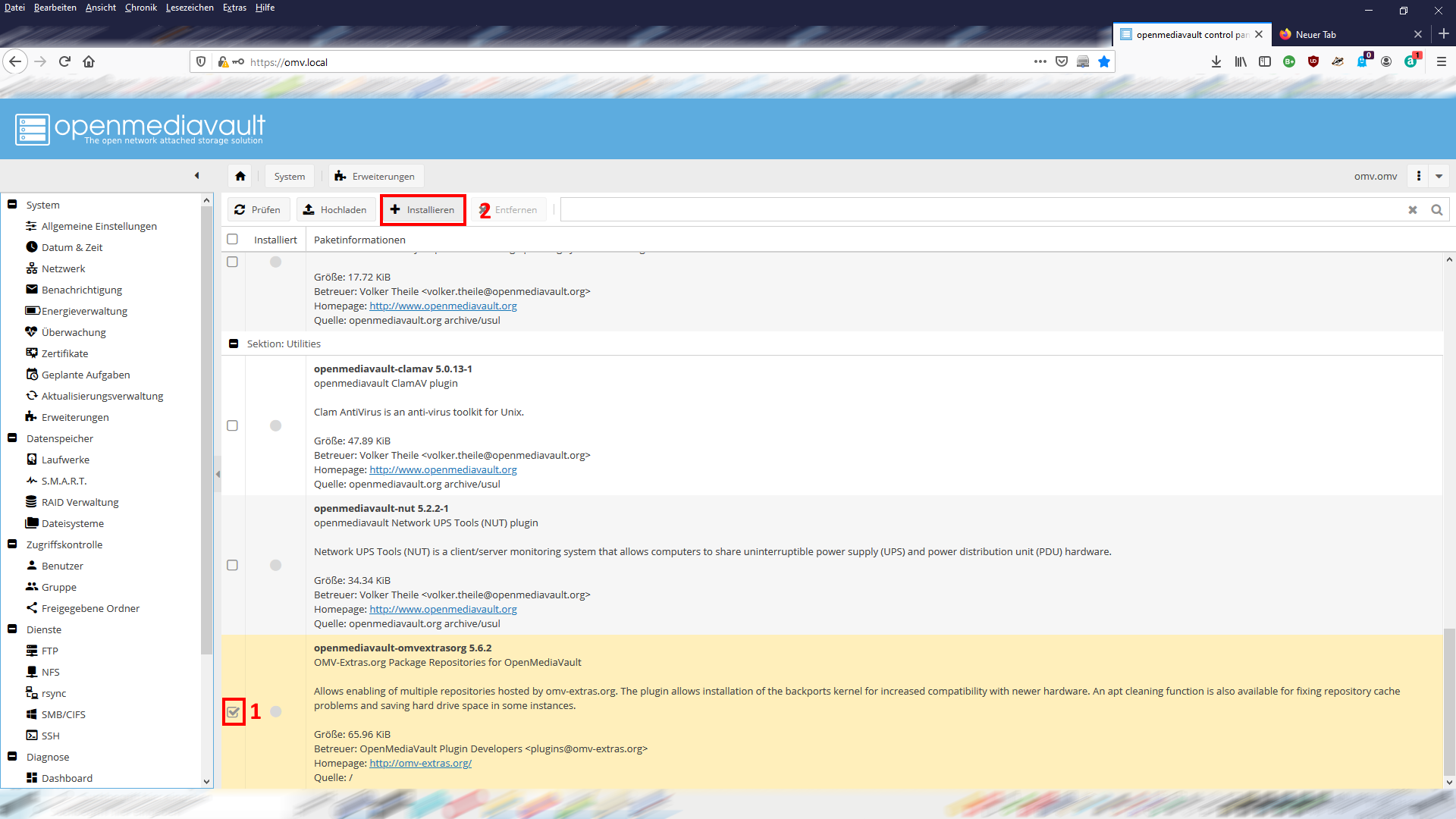Image resolution: width=1456 pixels, height=819 pixels.
Task: Open Benachrichtigung settings
Action: pyautogui.click(x=81, y=290)
